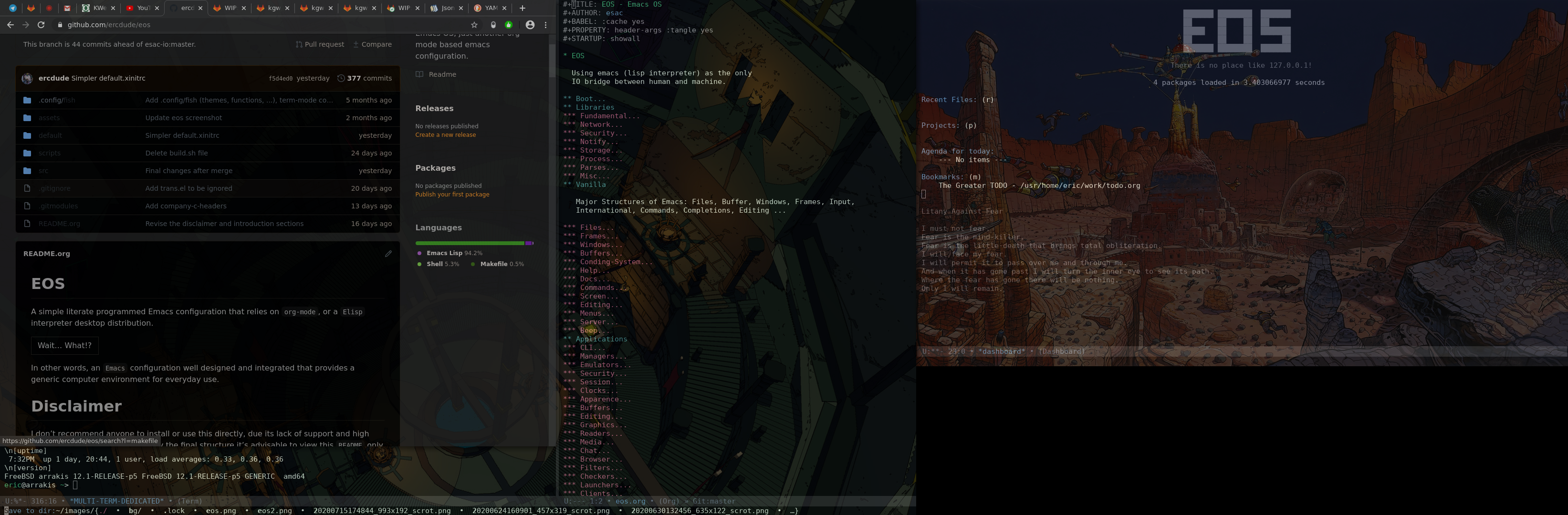Image resolution: width=1568 pixels, height=515 pixels.
Task: Expand the Coding-System heading
Action: (x=615, y=262)
